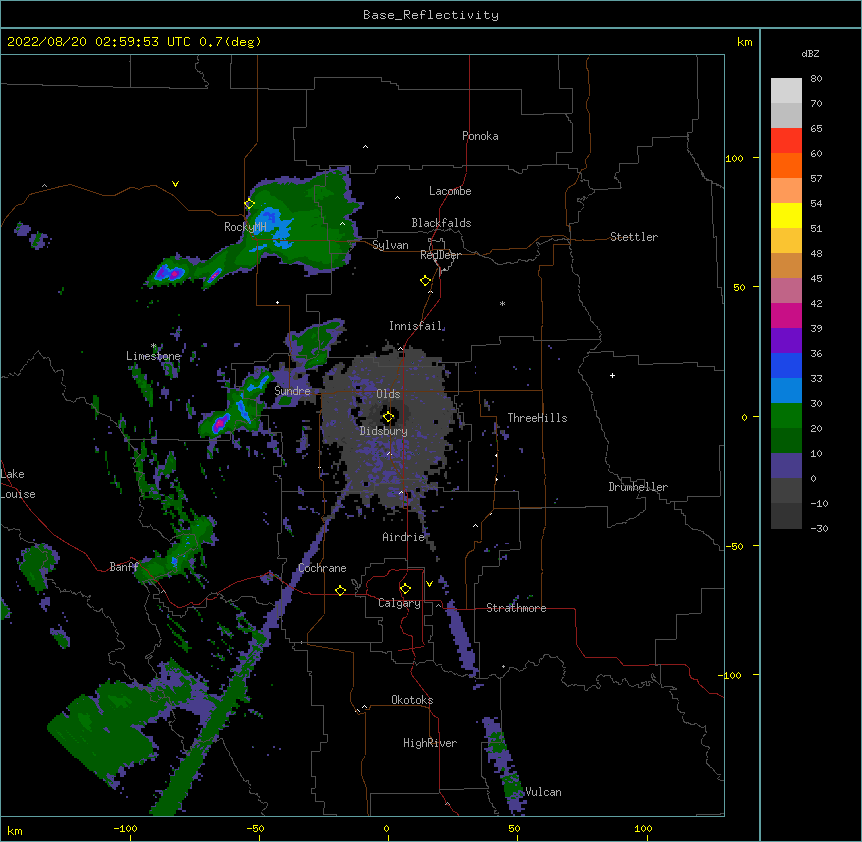This screenshot has height=842, width=862.
Task: Click the white caret marker west of Lacombe
Action: [397, 197]
